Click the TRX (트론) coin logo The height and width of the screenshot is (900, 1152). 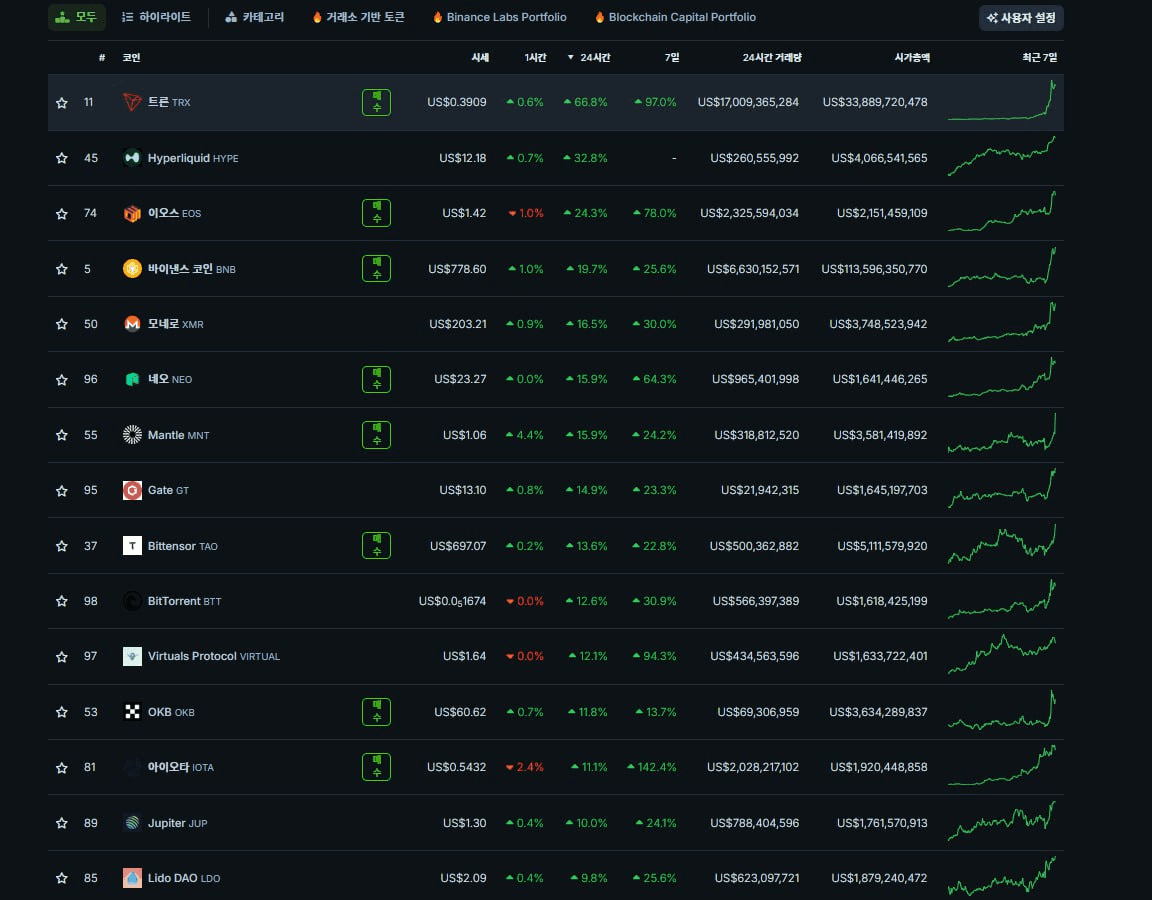pos(132,102)
